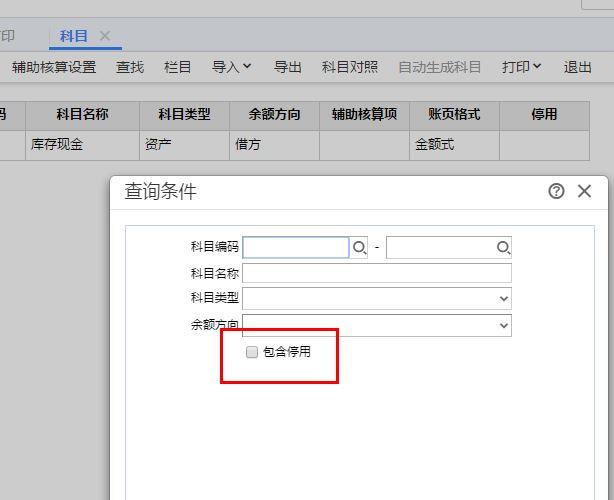Open 辅助核算设置 from toolbar
This screenshot has height=500, width=614.
click(x=54, y=67)
